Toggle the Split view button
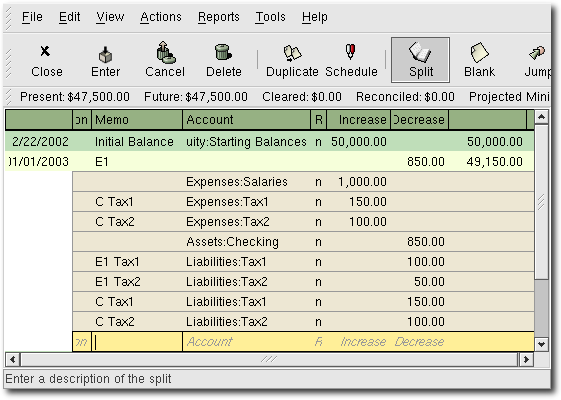 click(x=420, y=60)
